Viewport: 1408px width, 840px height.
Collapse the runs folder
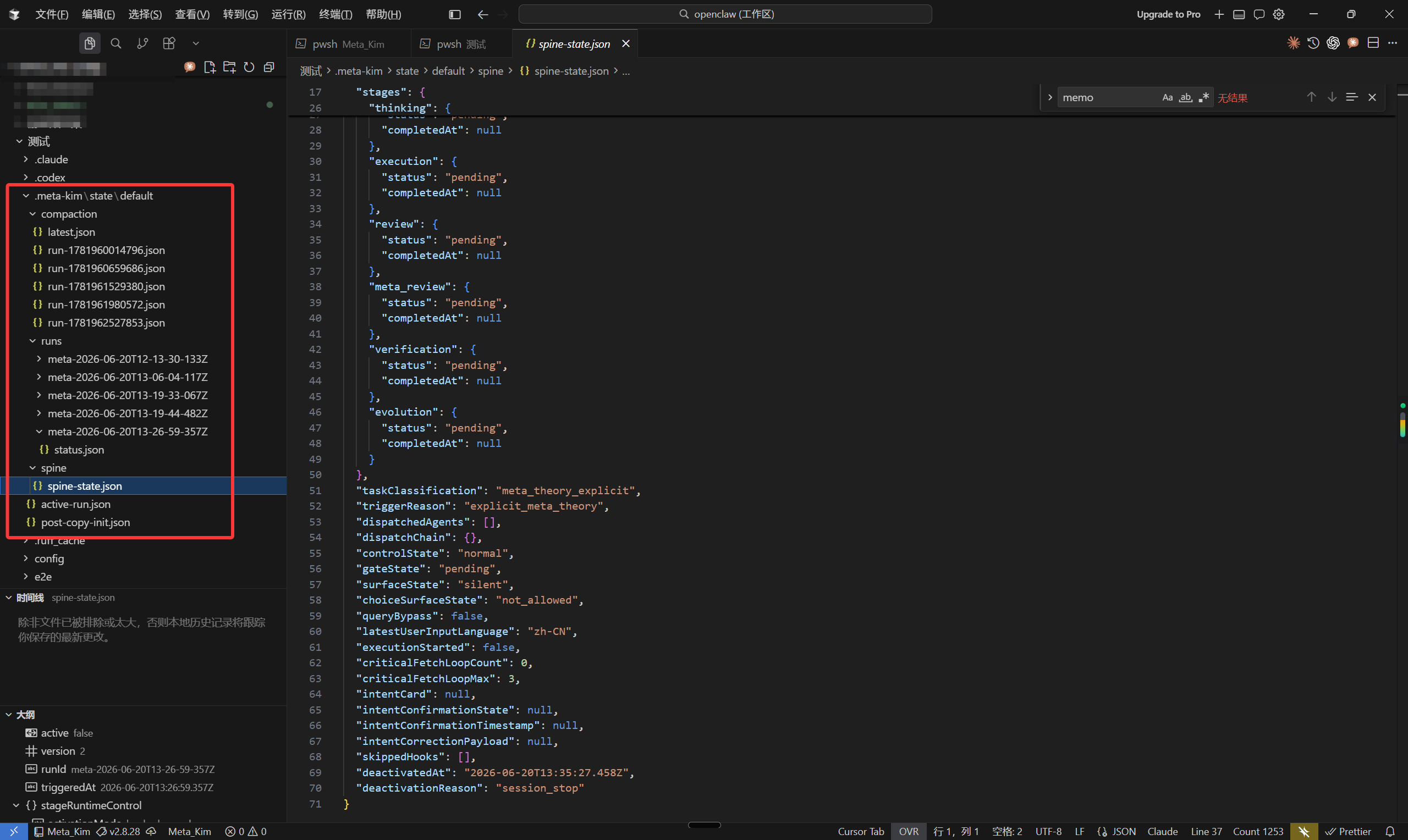[x=51, y=341]
